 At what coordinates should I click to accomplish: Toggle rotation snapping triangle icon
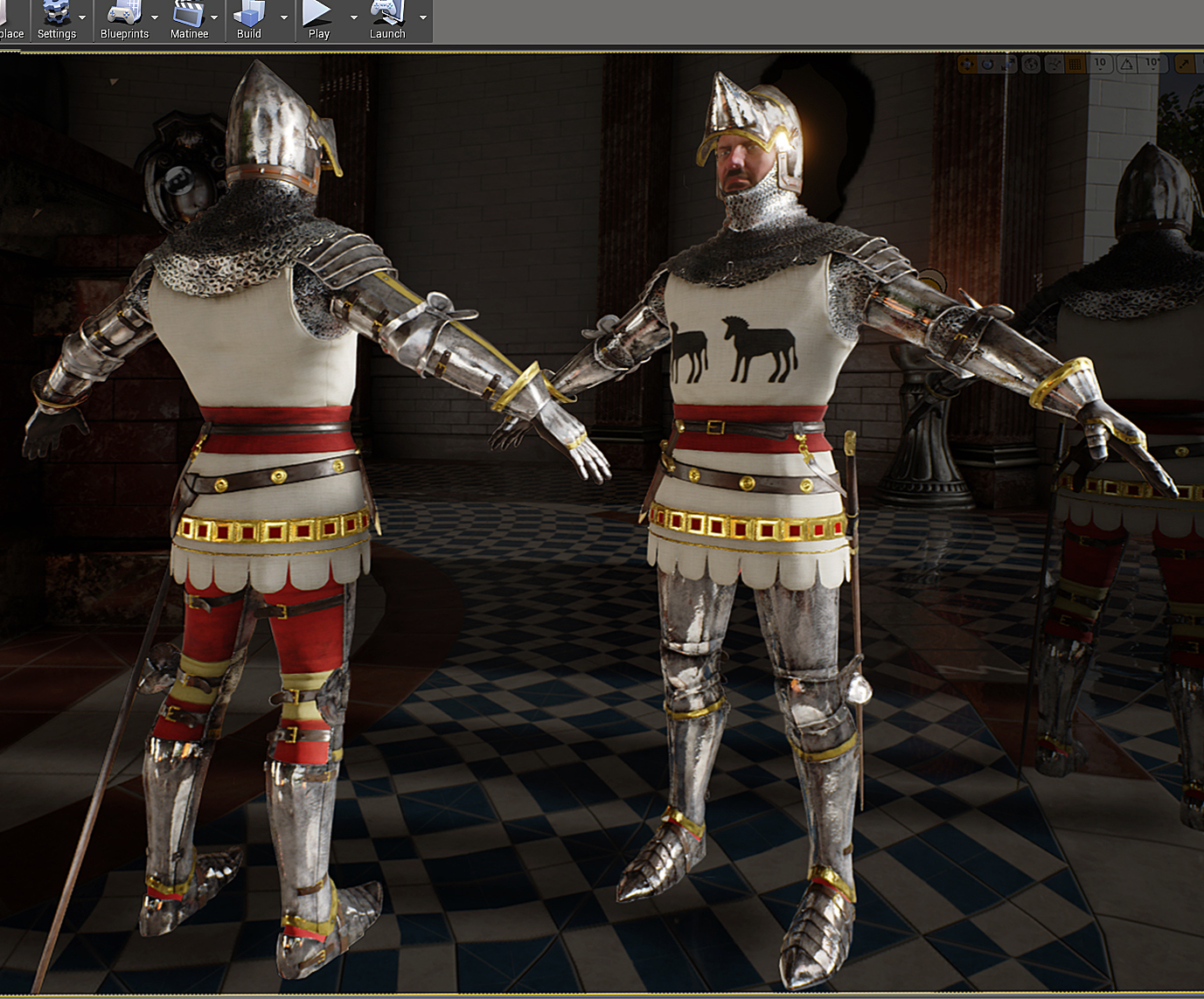(1127, 64)
